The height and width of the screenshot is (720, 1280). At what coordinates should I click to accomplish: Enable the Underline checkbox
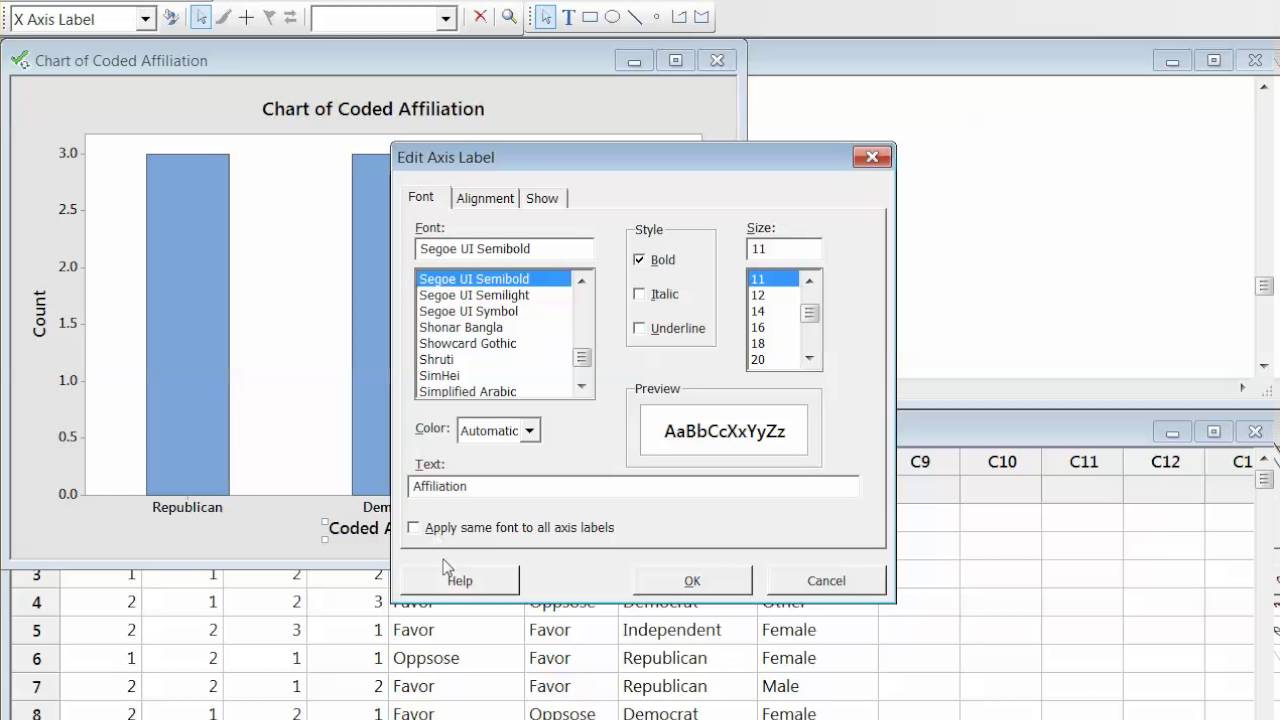pyautogui.click(x=639, y=328)
